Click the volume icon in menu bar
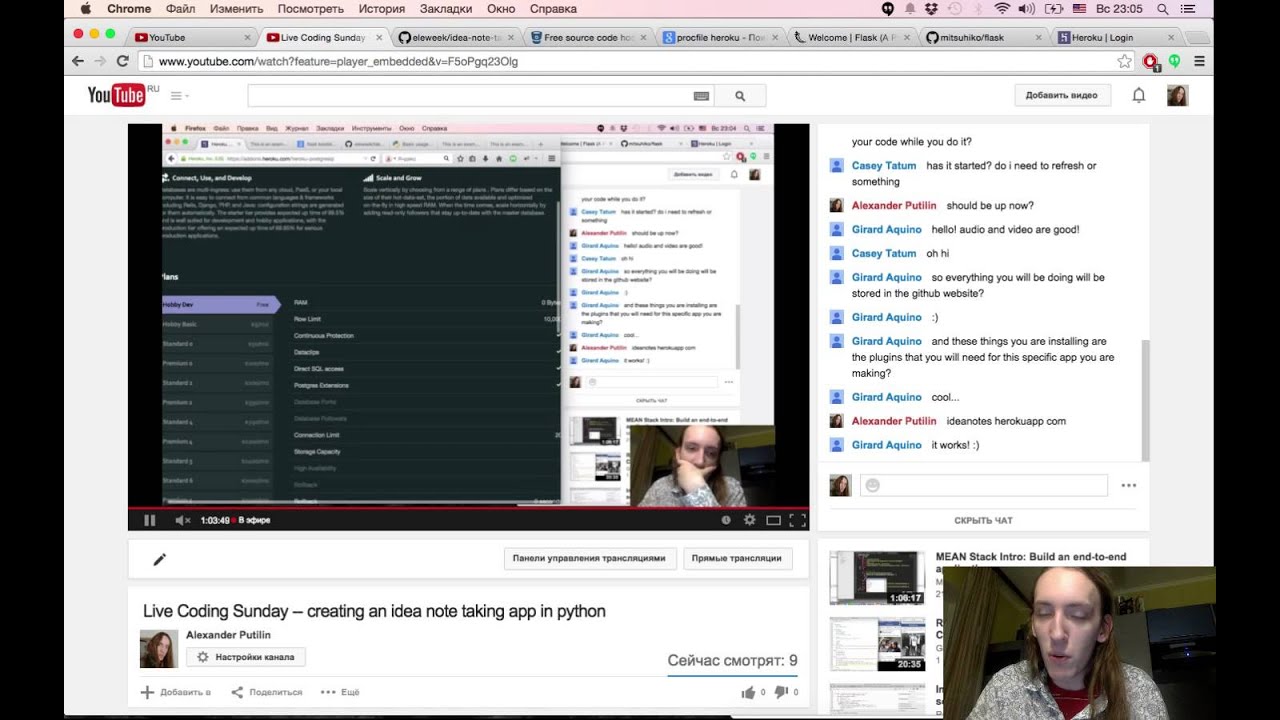The width and height of the screenshot is (1280, 720). [x=1026, y=9]
